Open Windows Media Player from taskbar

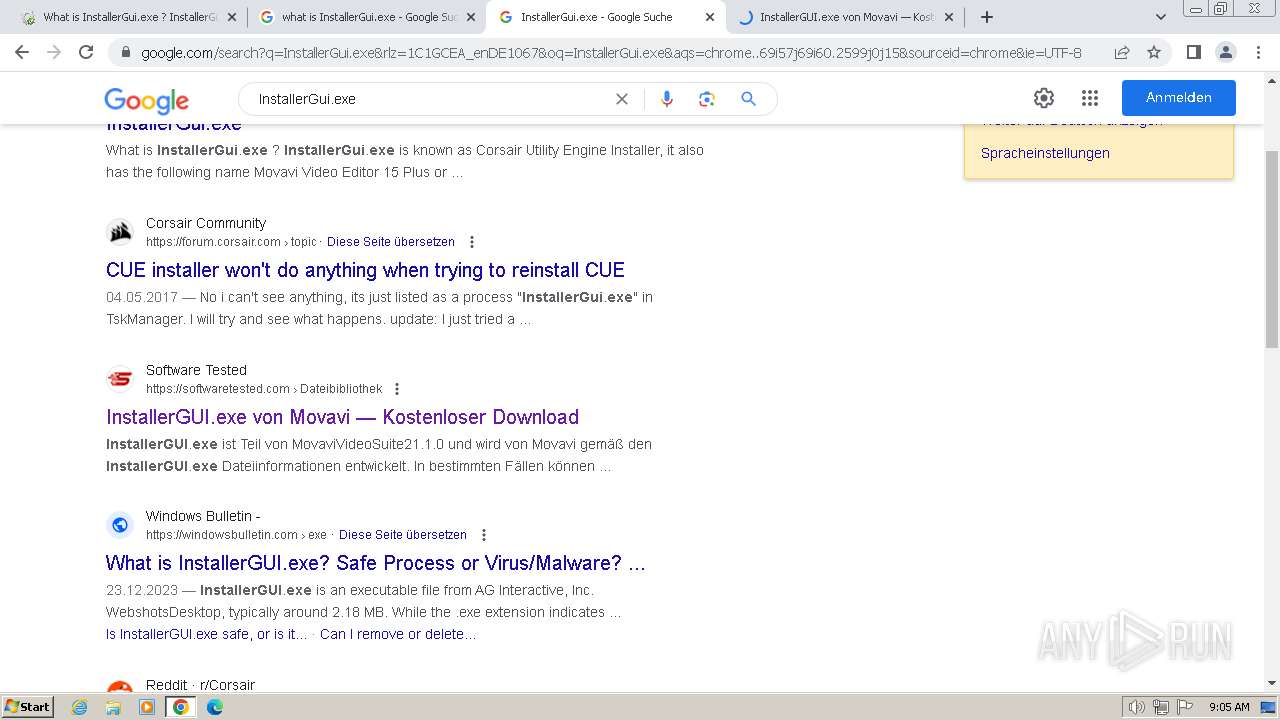pyautogui.click(x=147, y=707)
